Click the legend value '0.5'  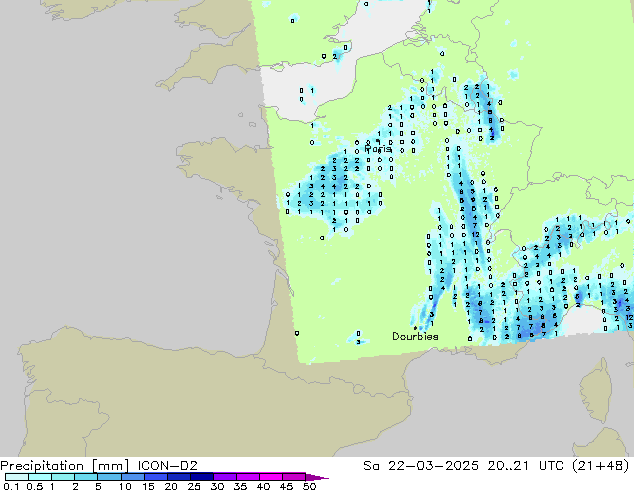[x=35, y=486]
